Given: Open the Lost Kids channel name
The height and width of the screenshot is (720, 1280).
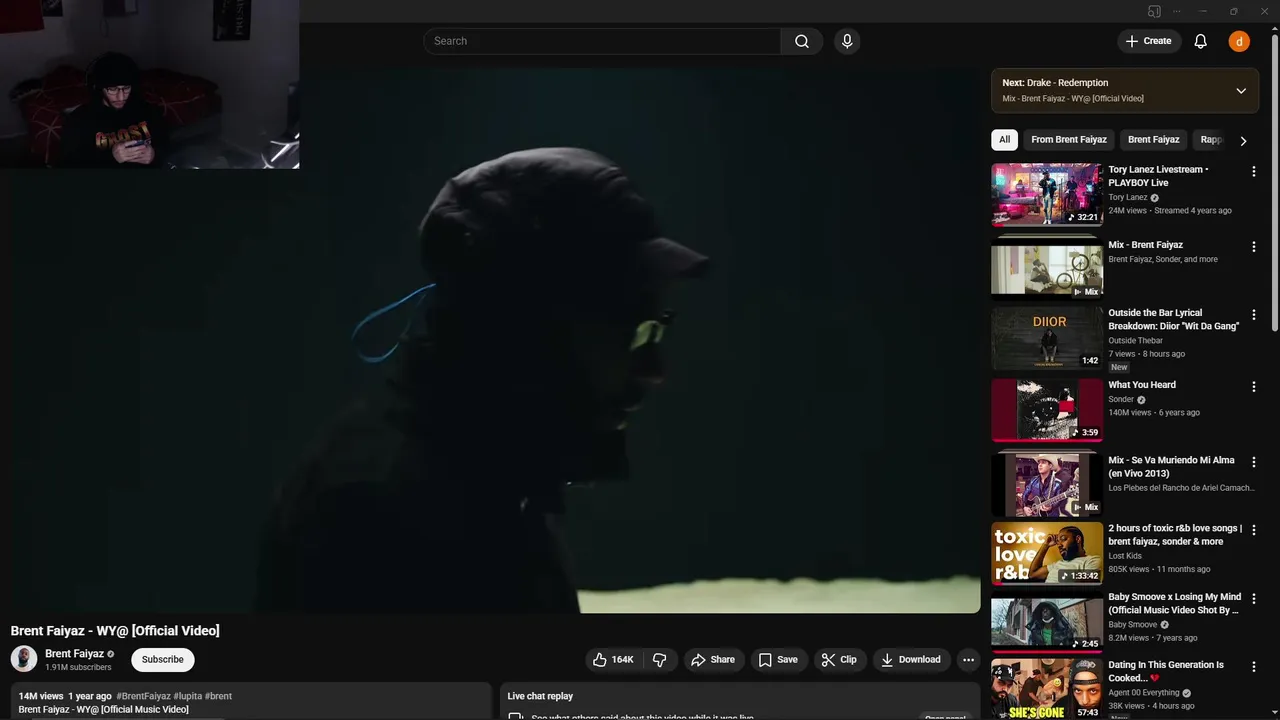Looking at the screenshot, I should point(1125,556).
